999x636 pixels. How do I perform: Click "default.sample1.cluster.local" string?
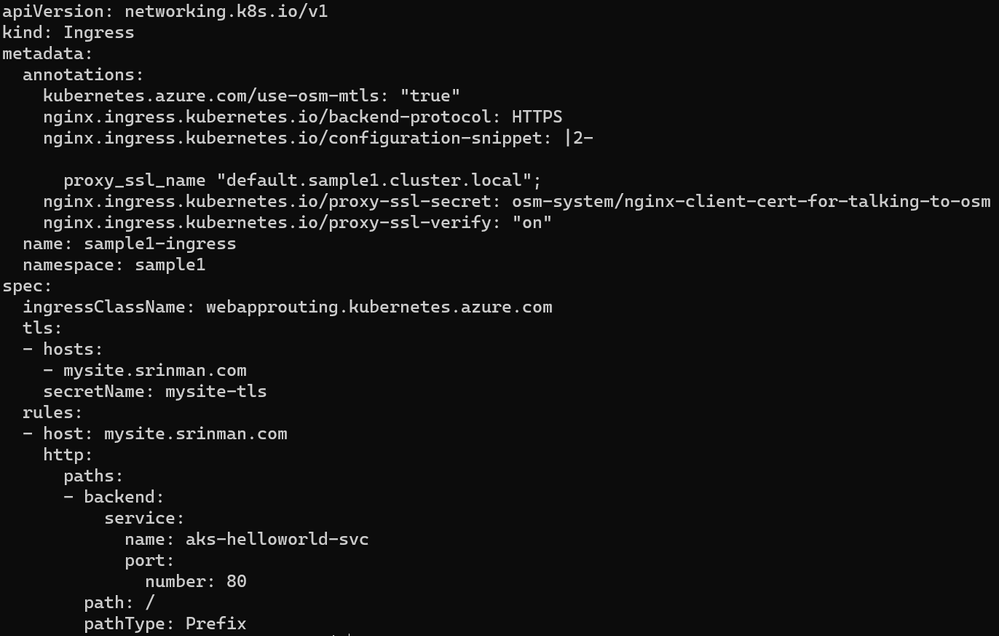click(x=374, y=180)
